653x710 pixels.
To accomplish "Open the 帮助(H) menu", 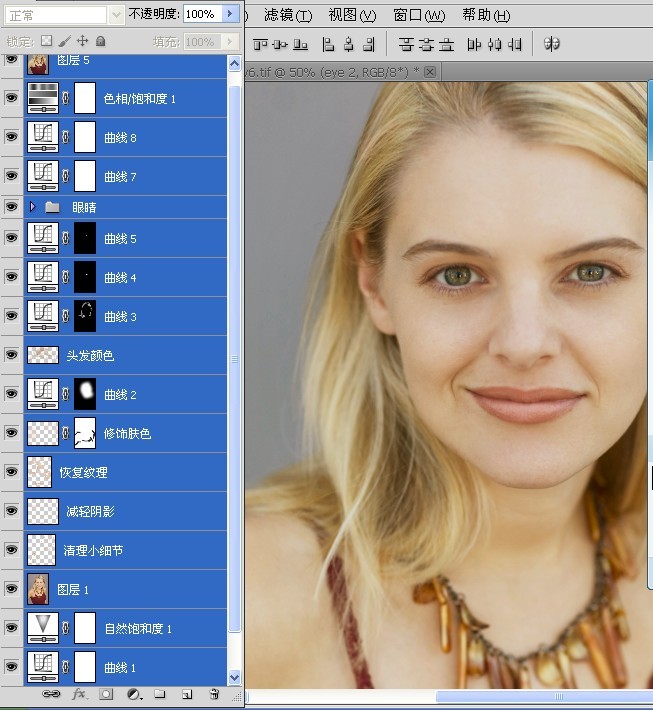I will (x=486, y=15).
